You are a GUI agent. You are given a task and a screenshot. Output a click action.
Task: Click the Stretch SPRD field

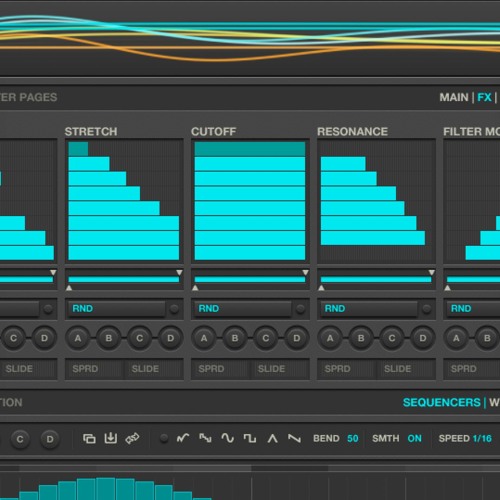tap(94, 369)
